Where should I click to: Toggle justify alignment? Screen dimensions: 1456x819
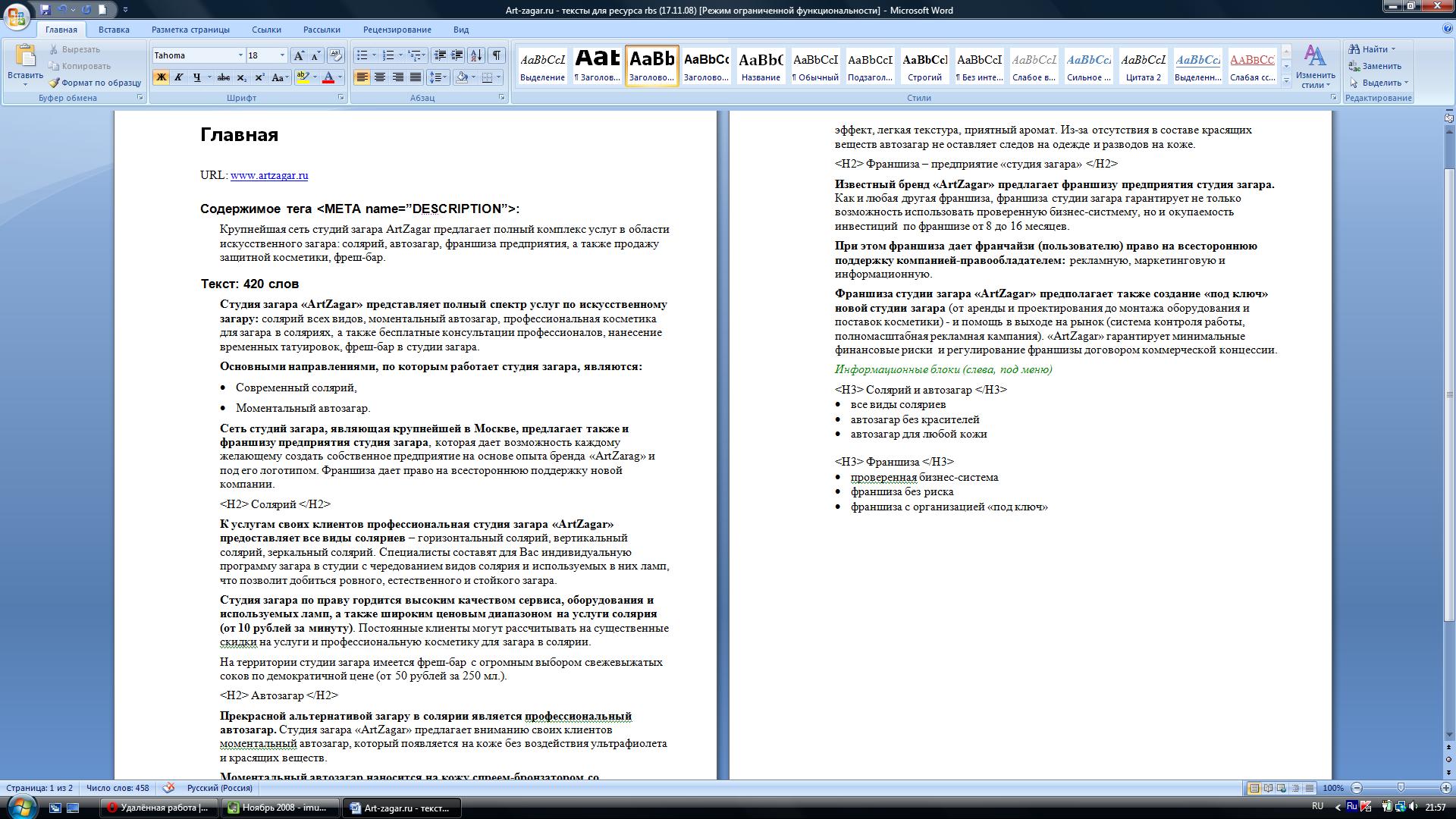(414, 78)
